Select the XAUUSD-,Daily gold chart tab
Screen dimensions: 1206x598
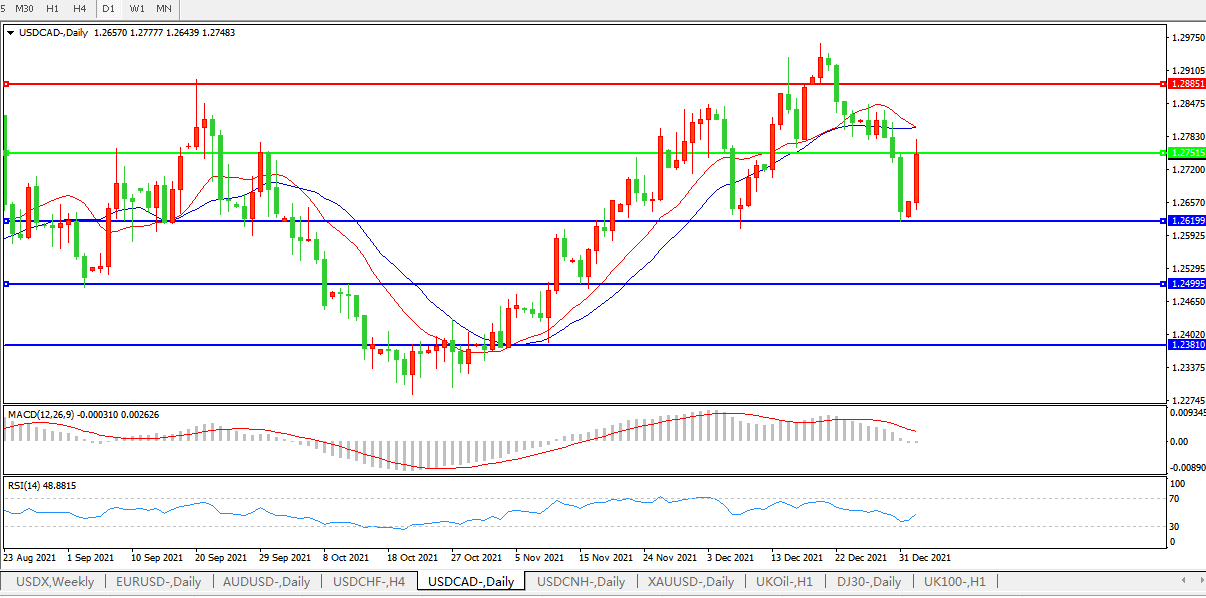690,582
